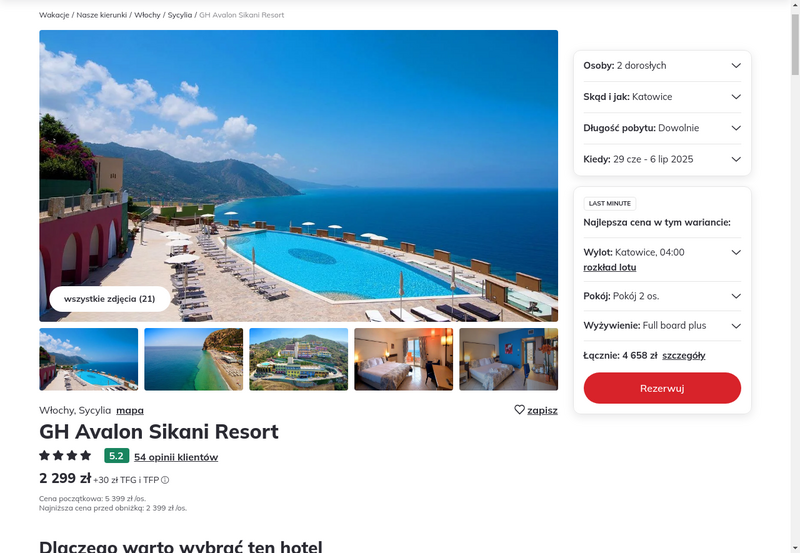
Task: Show all photos with wszystkie zdjęcia (21)
Action: pyautogui.click(x=110, y=299)
